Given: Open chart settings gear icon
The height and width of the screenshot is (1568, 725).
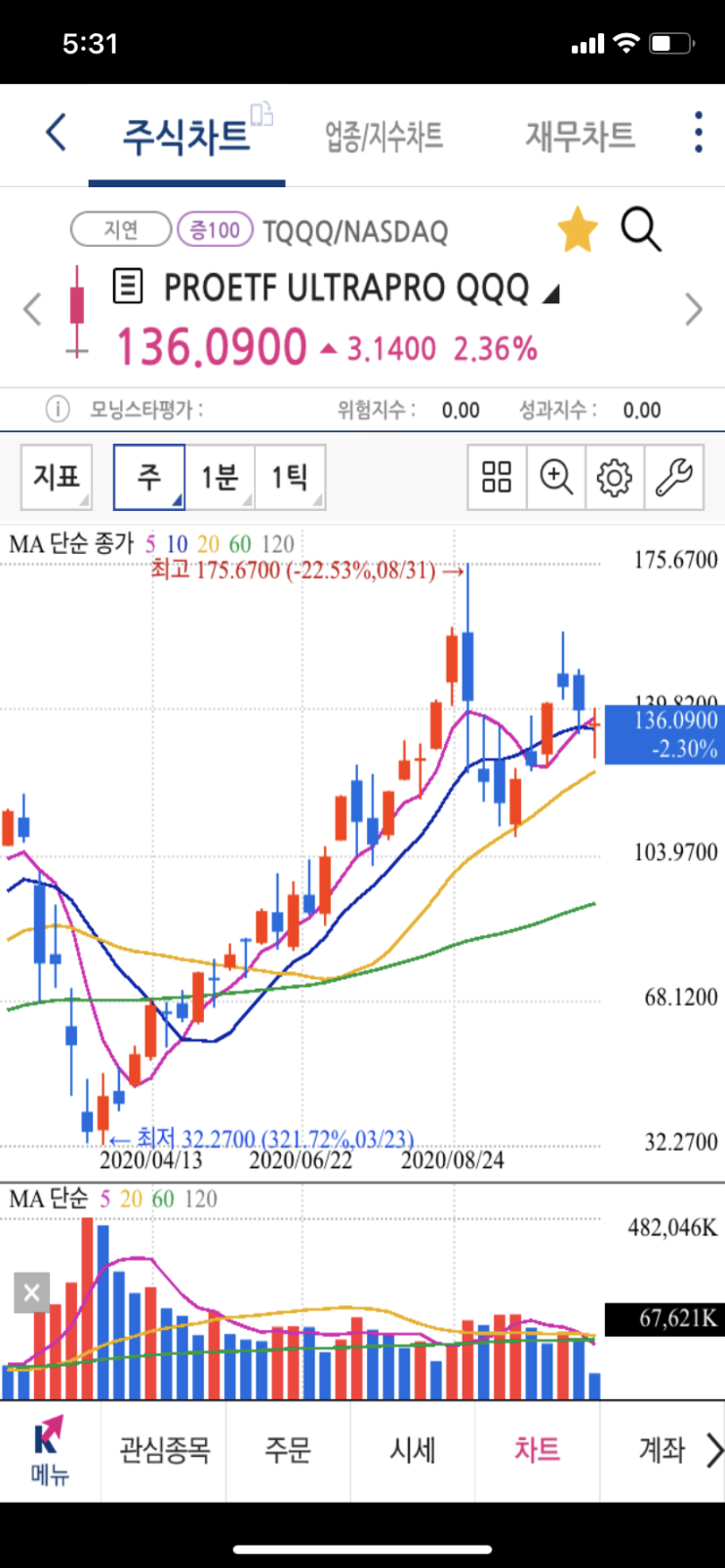Looking at the screenshot, I should pyautogui.click(x=615, y=477).
